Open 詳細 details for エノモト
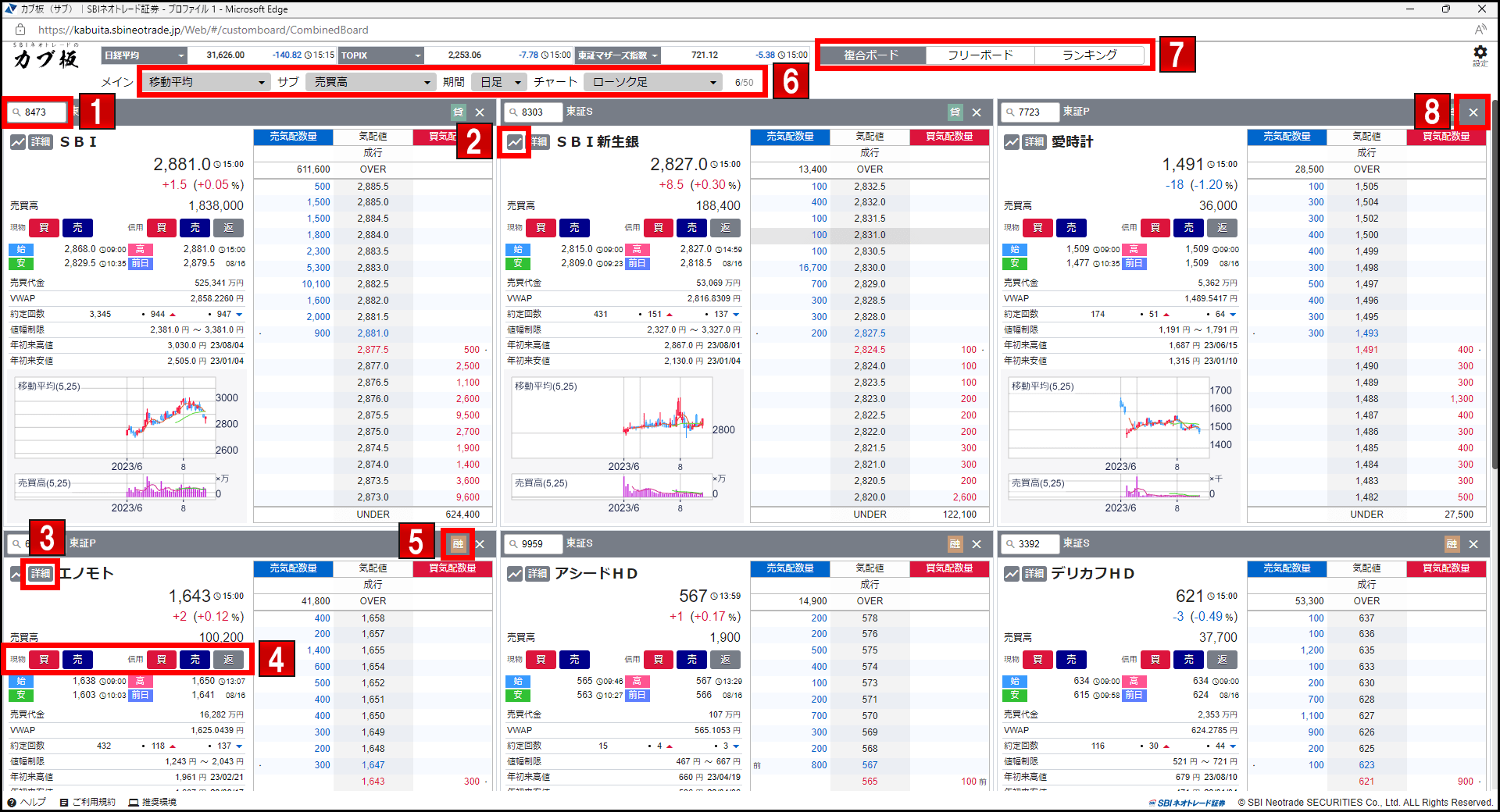The height and width of the screenshot is (812, 1500). coord(41,574)
